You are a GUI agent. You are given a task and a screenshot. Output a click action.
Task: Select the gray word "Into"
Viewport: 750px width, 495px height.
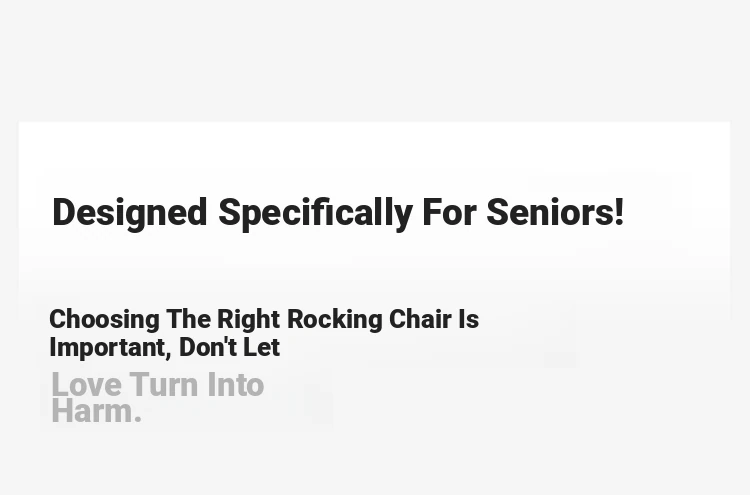tap(235, 385)
